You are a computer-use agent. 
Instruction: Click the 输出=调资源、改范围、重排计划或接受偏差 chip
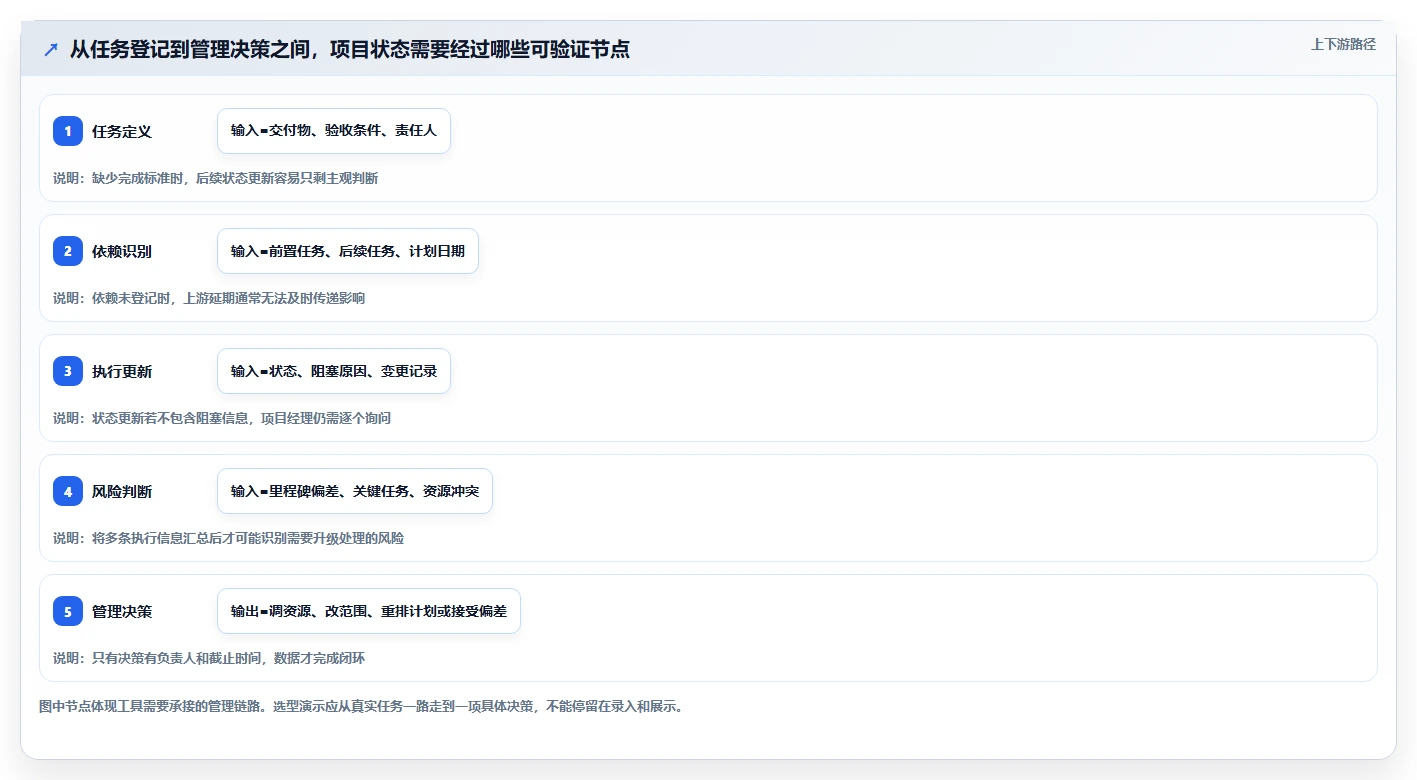369,611
